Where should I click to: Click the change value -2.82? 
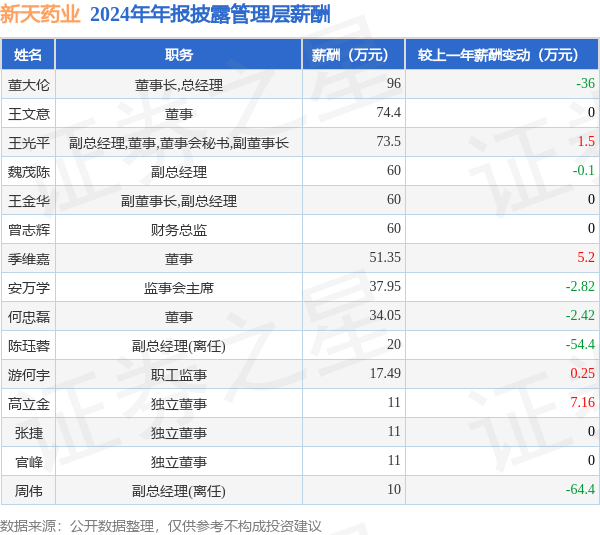coord(580,287)
